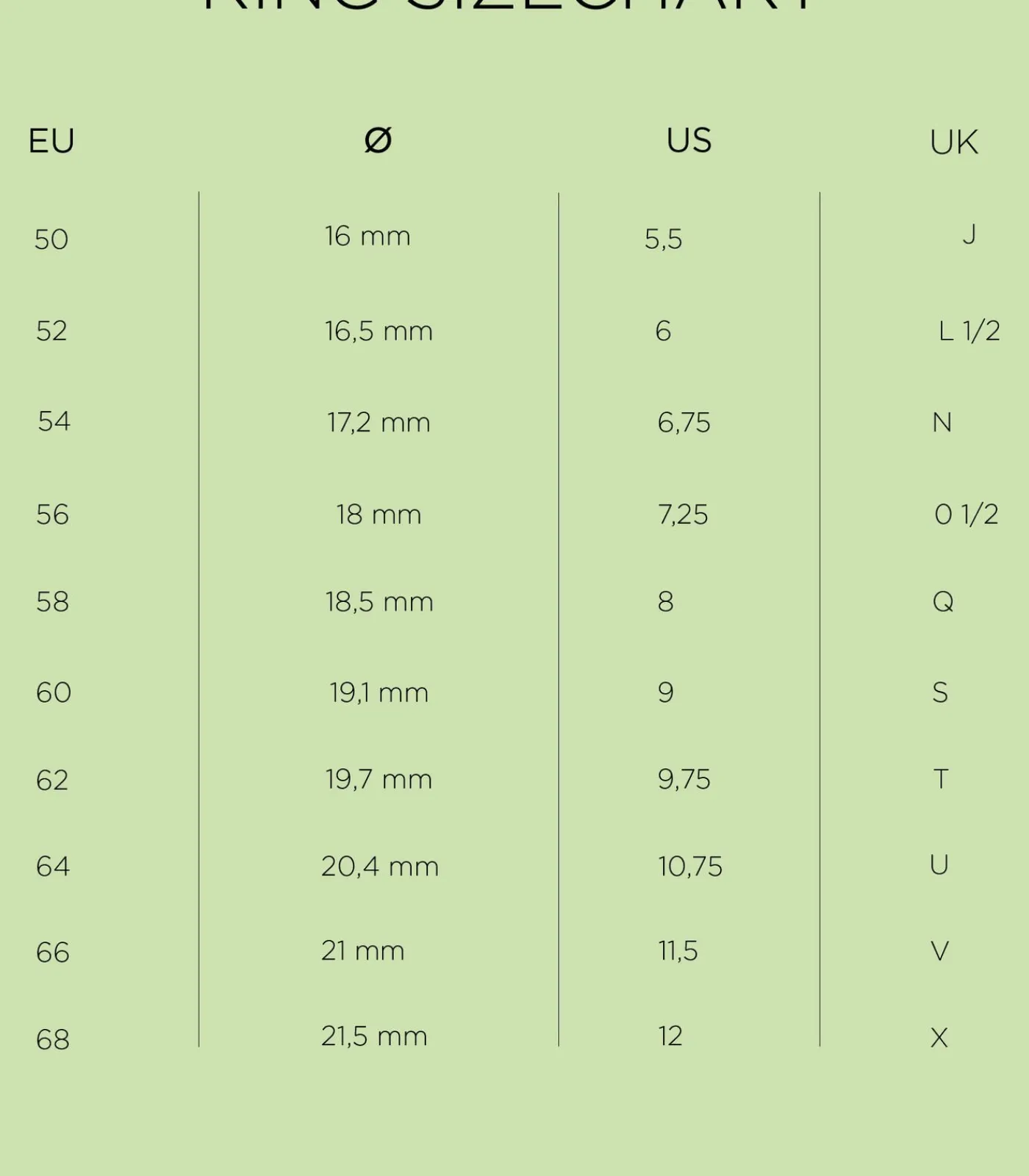Select UK size L 1/2
Screen dimensions: 1029x1176
pyautogui.click(x=969, y=331)
